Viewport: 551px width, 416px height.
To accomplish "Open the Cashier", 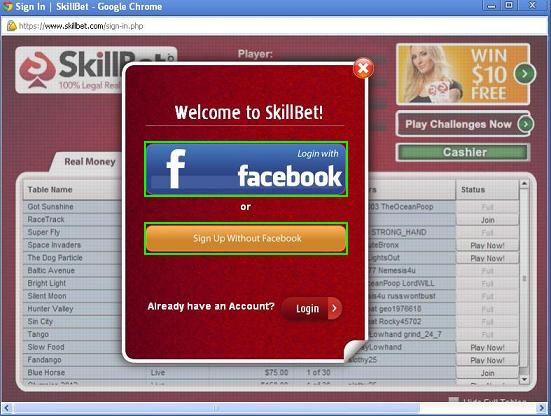I will coord(463,152).
